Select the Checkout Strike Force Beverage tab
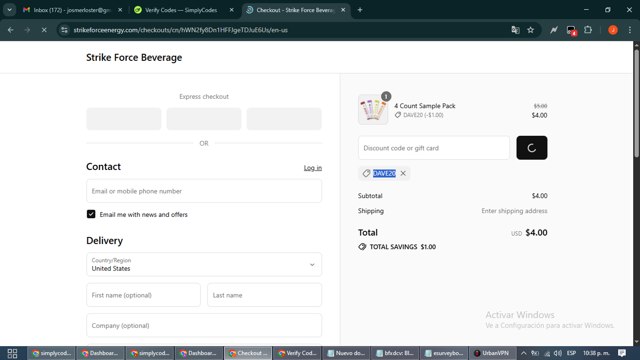Screen dimensions: 640x360 pyautogui.click(x=295, y=10)
